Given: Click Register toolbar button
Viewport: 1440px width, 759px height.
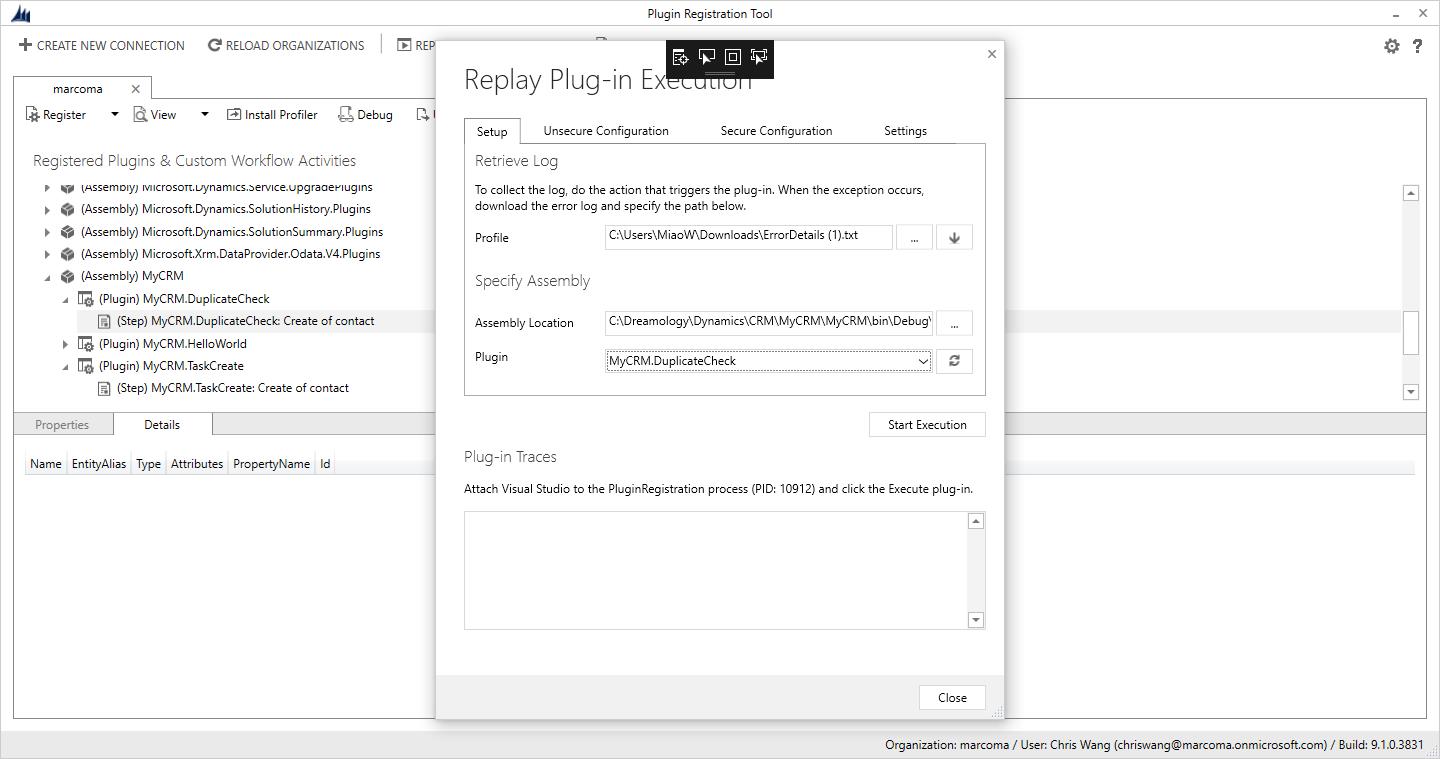Looking at the screenshot, I should [56, 115].
